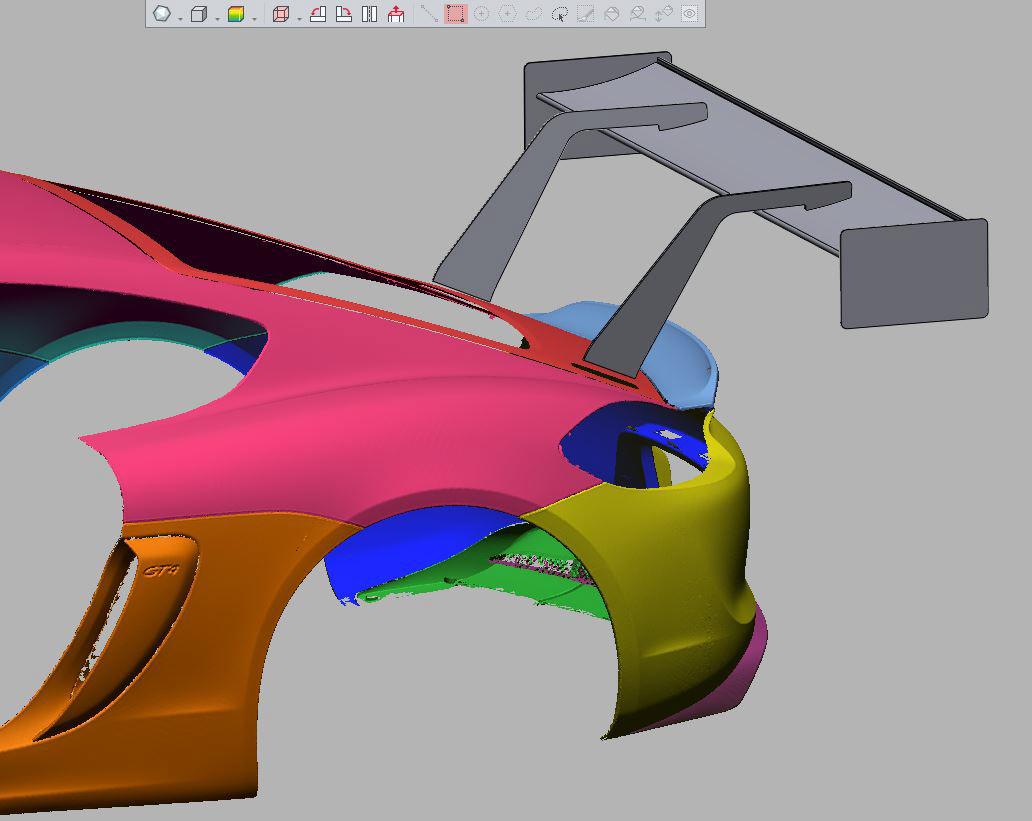Open the mesh display mode dropdown arrow
1032x821 pixels.
[x=180, y=19]
